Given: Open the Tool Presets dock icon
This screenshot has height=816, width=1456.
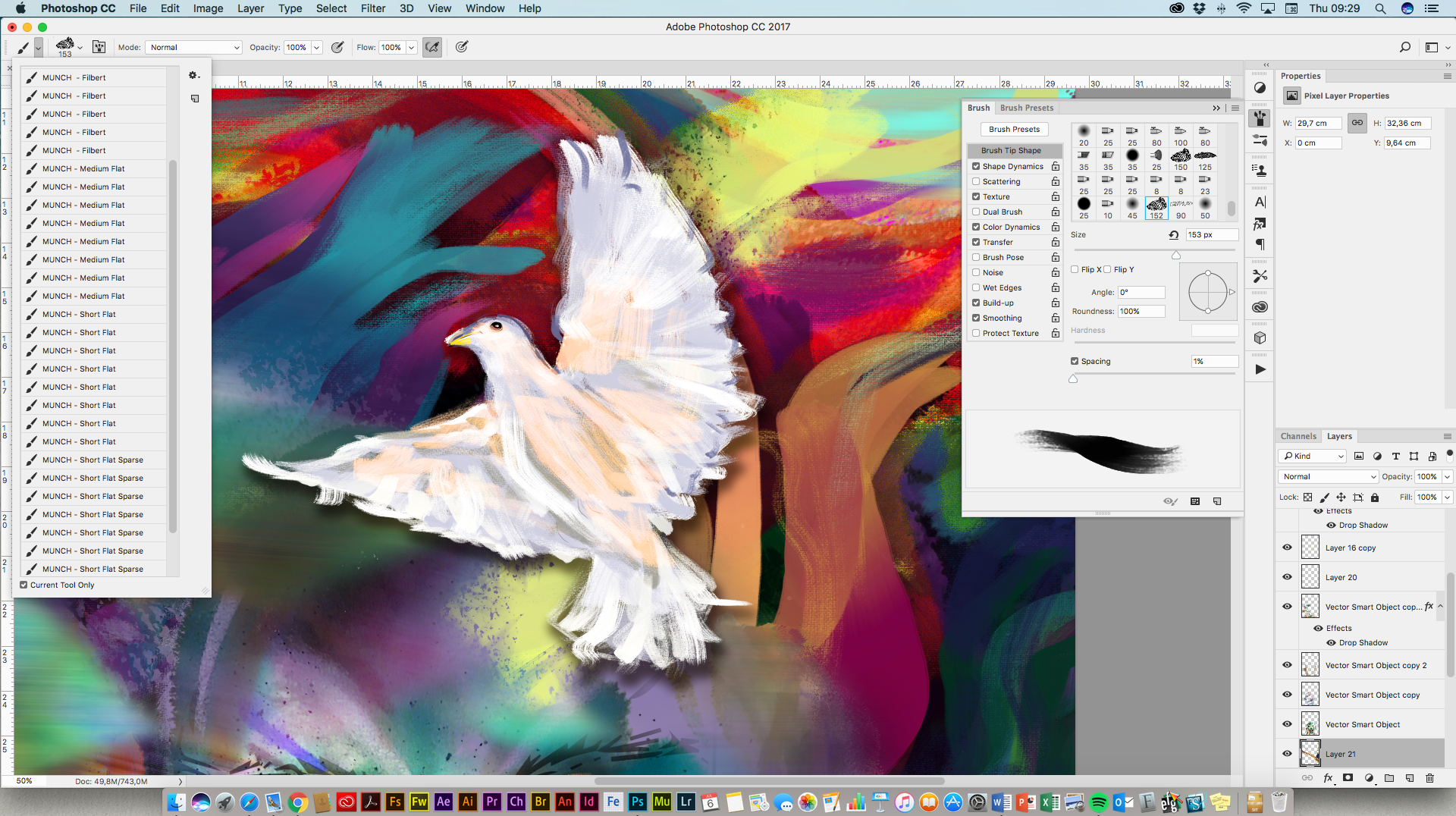Looking at the screenshot, I should coord(1260,276).
